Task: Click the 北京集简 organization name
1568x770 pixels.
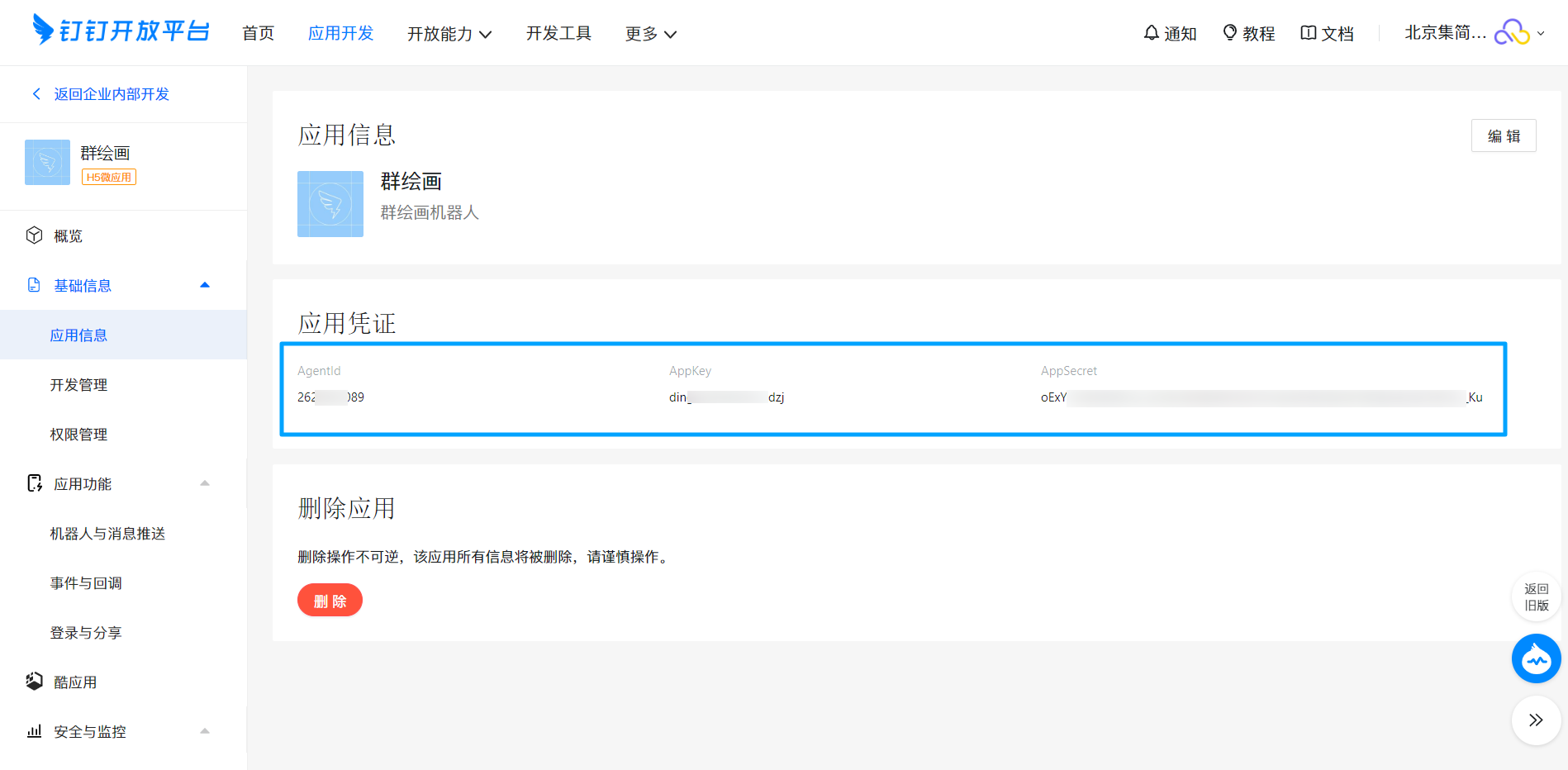Action: coord(1446,33)
